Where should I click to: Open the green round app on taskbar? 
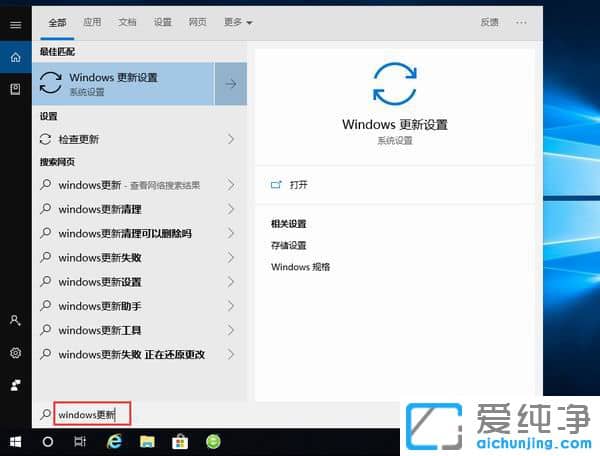[213, 442]
